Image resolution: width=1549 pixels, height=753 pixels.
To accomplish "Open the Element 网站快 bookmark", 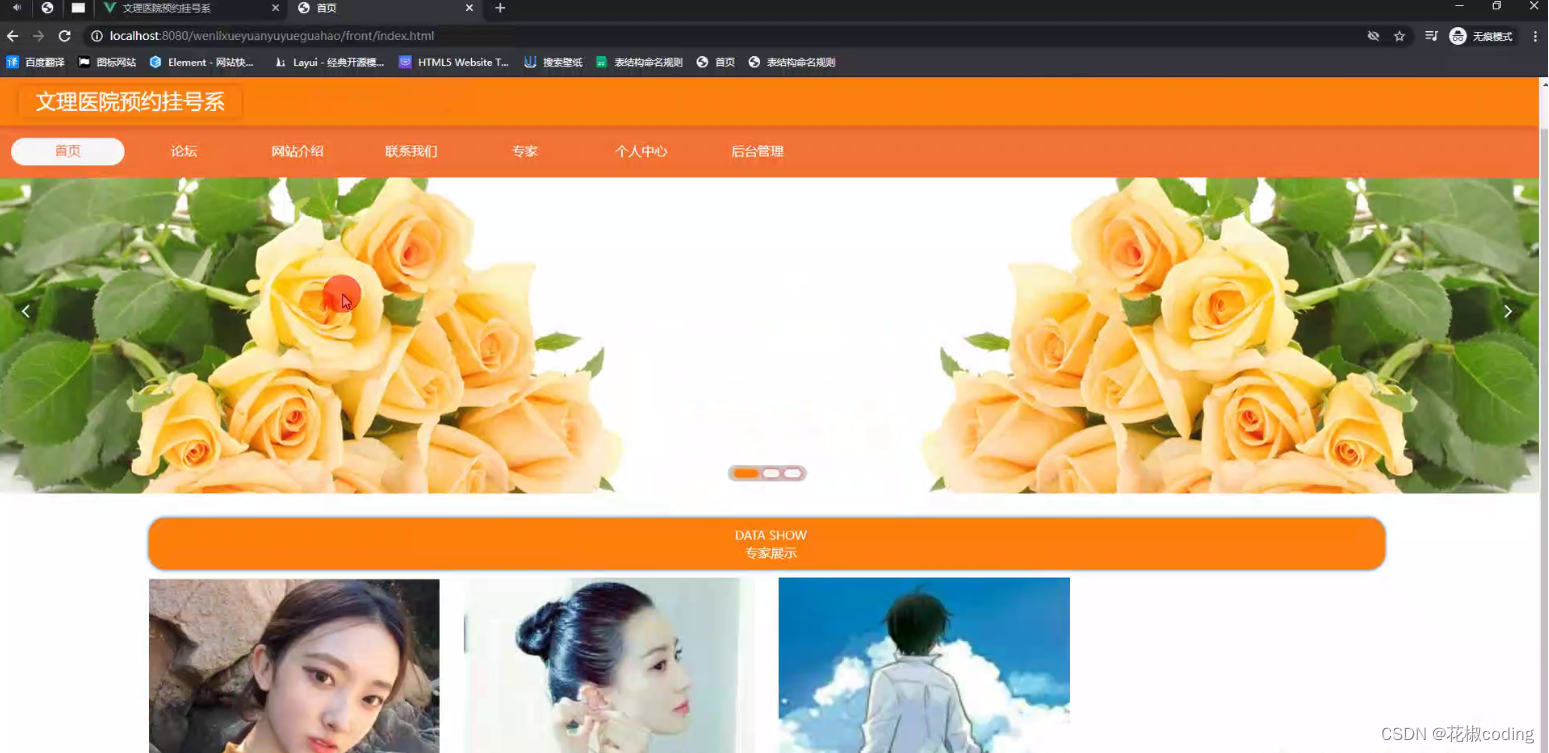I will tap(205, 62).
